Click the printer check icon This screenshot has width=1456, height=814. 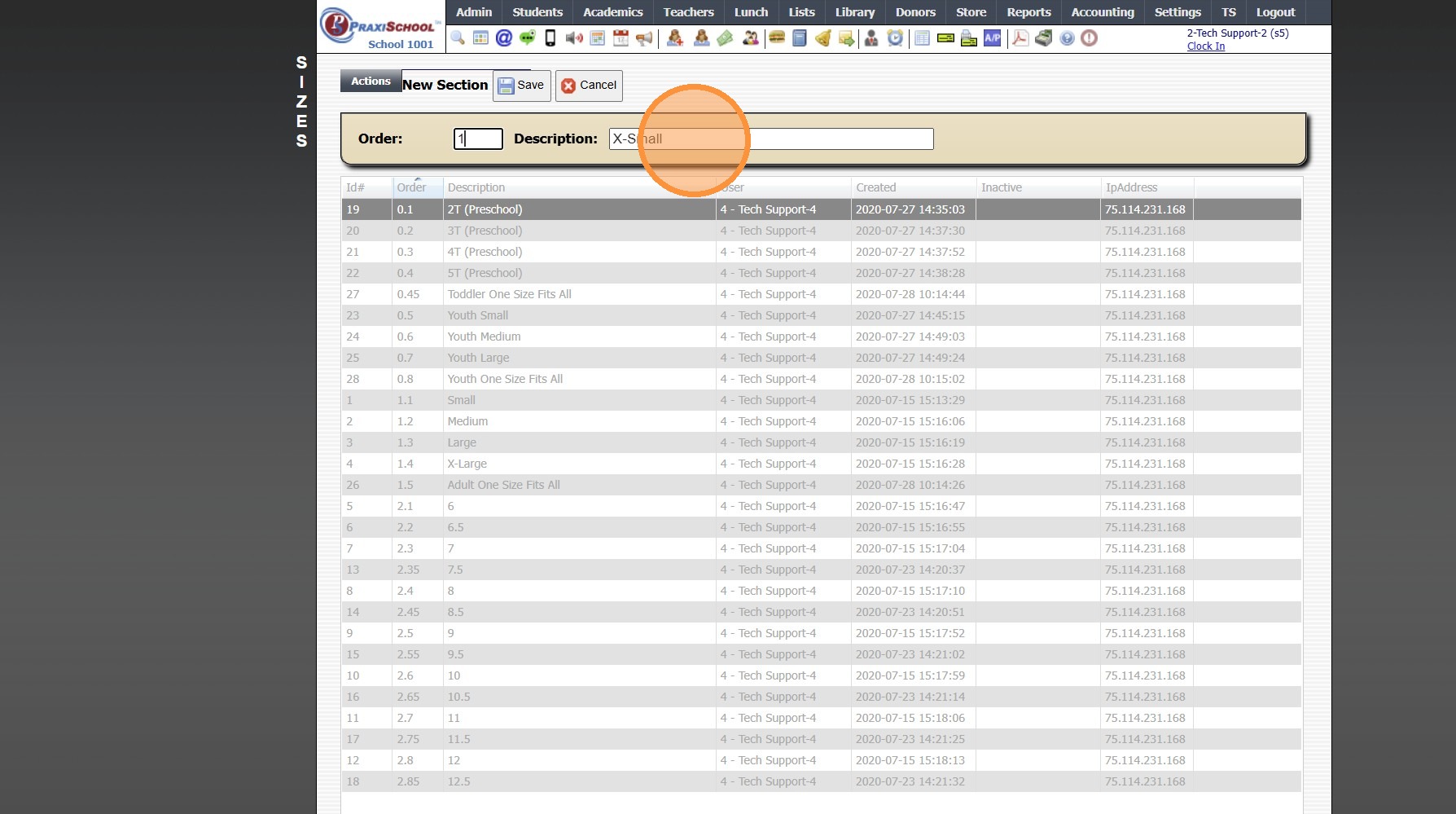point(969,38)
